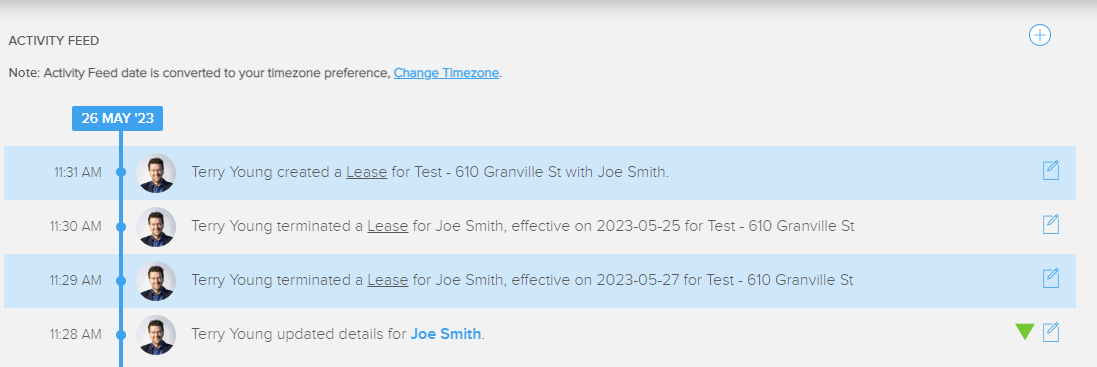Click edit icon on 11:29 AM entry
Image resolution: width=1097 pixels, height=367 pixels.
(x=1051, y=278)
